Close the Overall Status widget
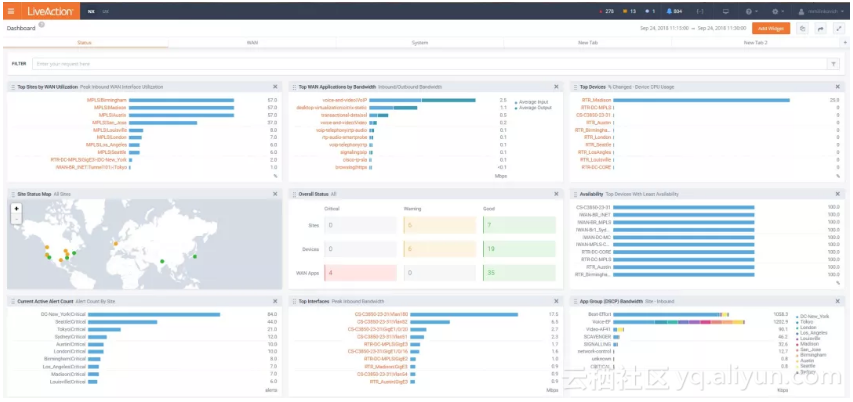This screenshot has width=853, height=402. (556, 194)
